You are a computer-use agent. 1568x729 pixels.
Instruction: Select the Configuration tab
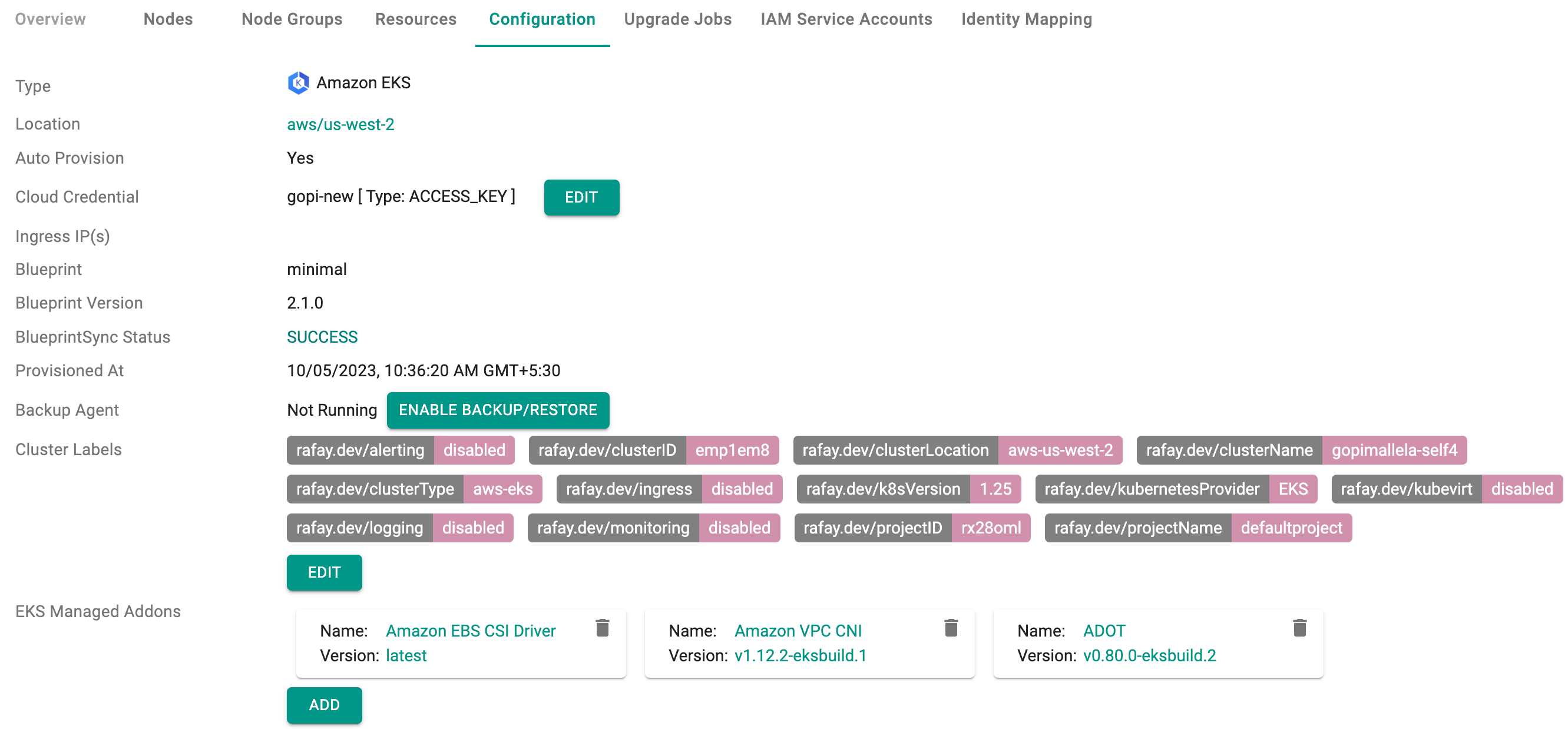[542, 19]
